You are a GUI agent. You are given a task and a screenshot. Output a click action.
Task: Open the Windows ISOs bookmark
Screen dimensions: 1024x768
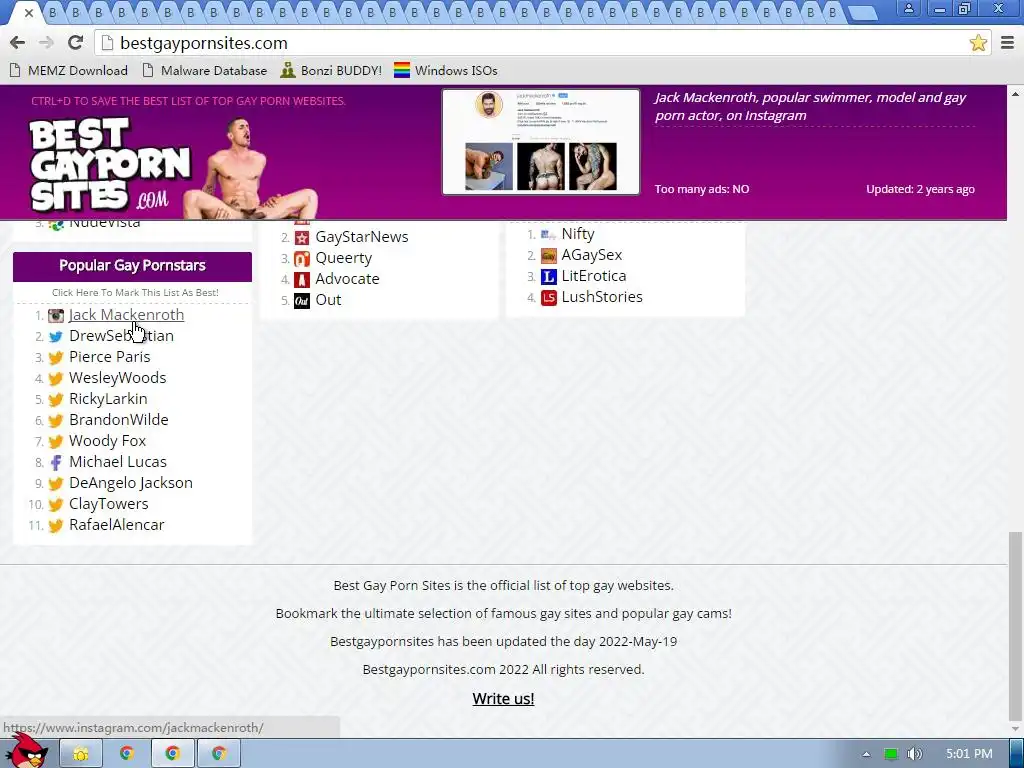pyautogui.click(x=446, y=71)
